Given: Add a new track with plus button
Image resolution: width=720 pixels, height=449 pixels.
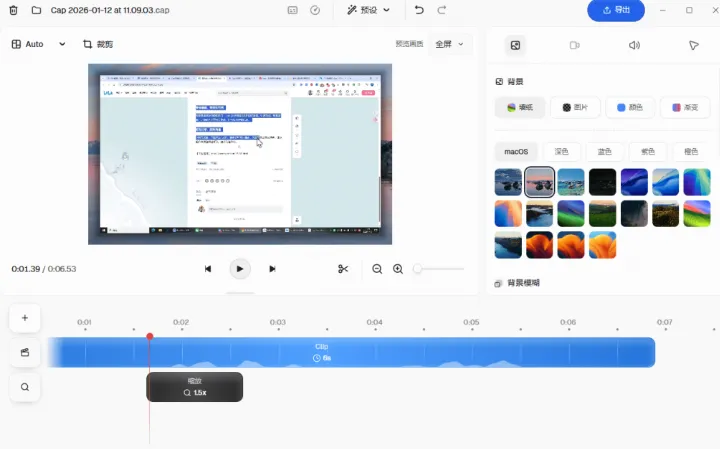Looking at the screenshot, I should (25, 318).
